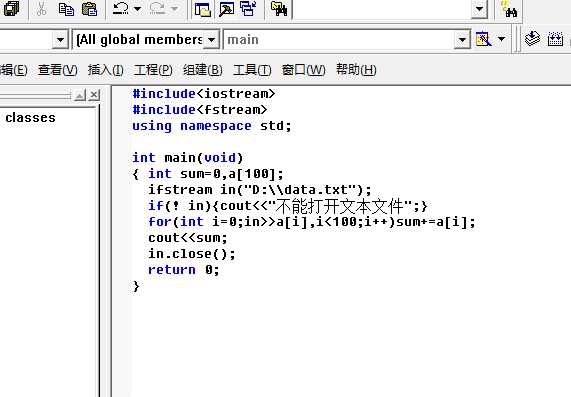
Task: Expand the WizardBar actions dropdown arrow
Action: click(x=501, y=39)
